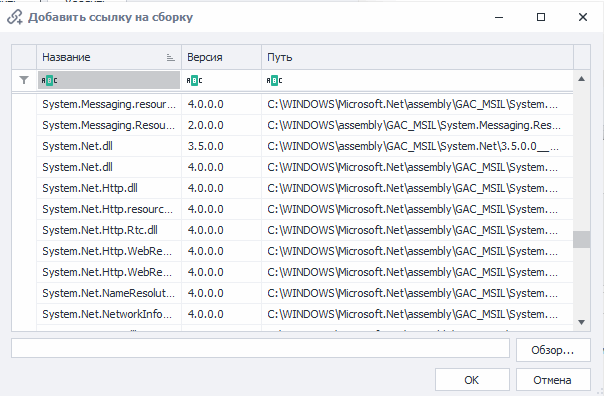This screenshot has height=396, width=604.
Task: Click the Обзор... browse button
Action: coord(553,350)
